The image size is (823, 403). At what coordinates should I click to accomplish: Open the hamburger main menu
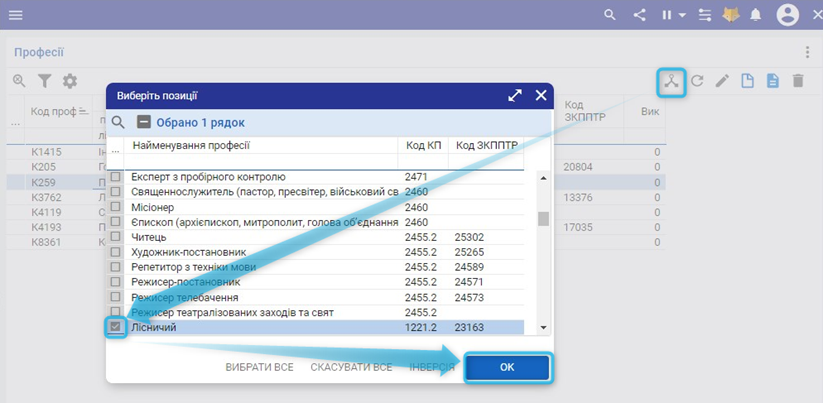[16, 15]
